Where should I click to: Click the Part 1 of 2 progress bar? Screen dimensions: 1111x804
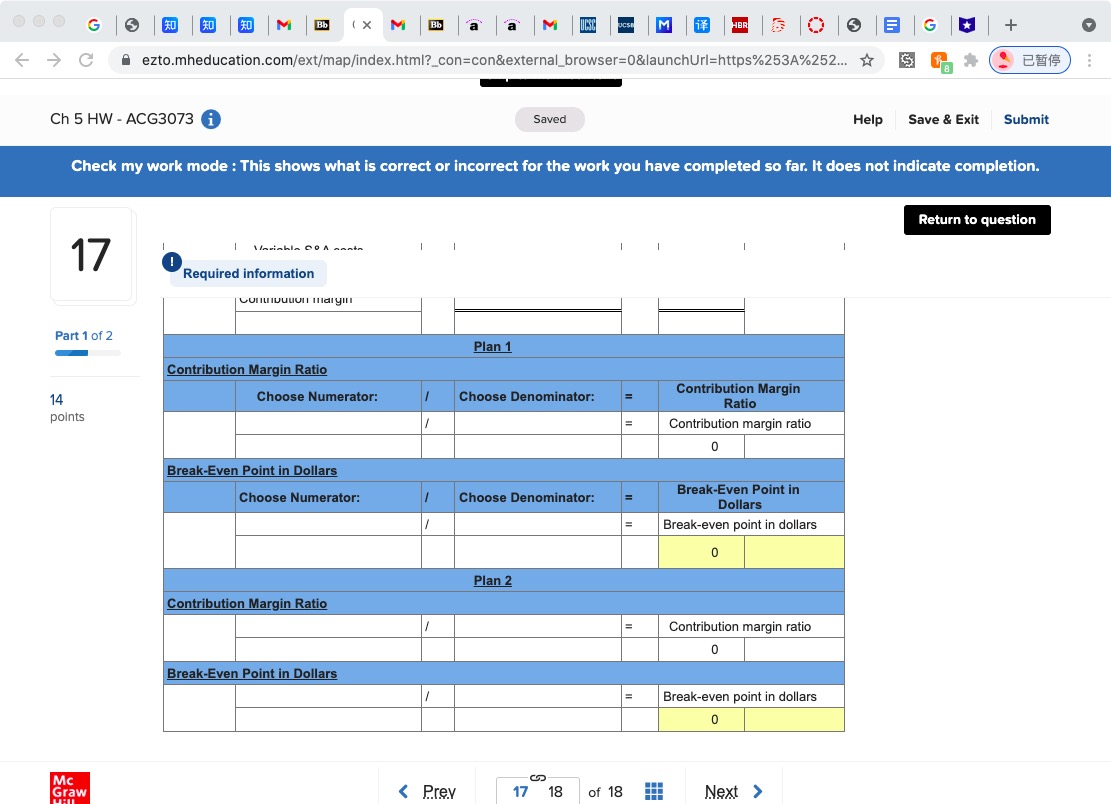tap(87, 353)
